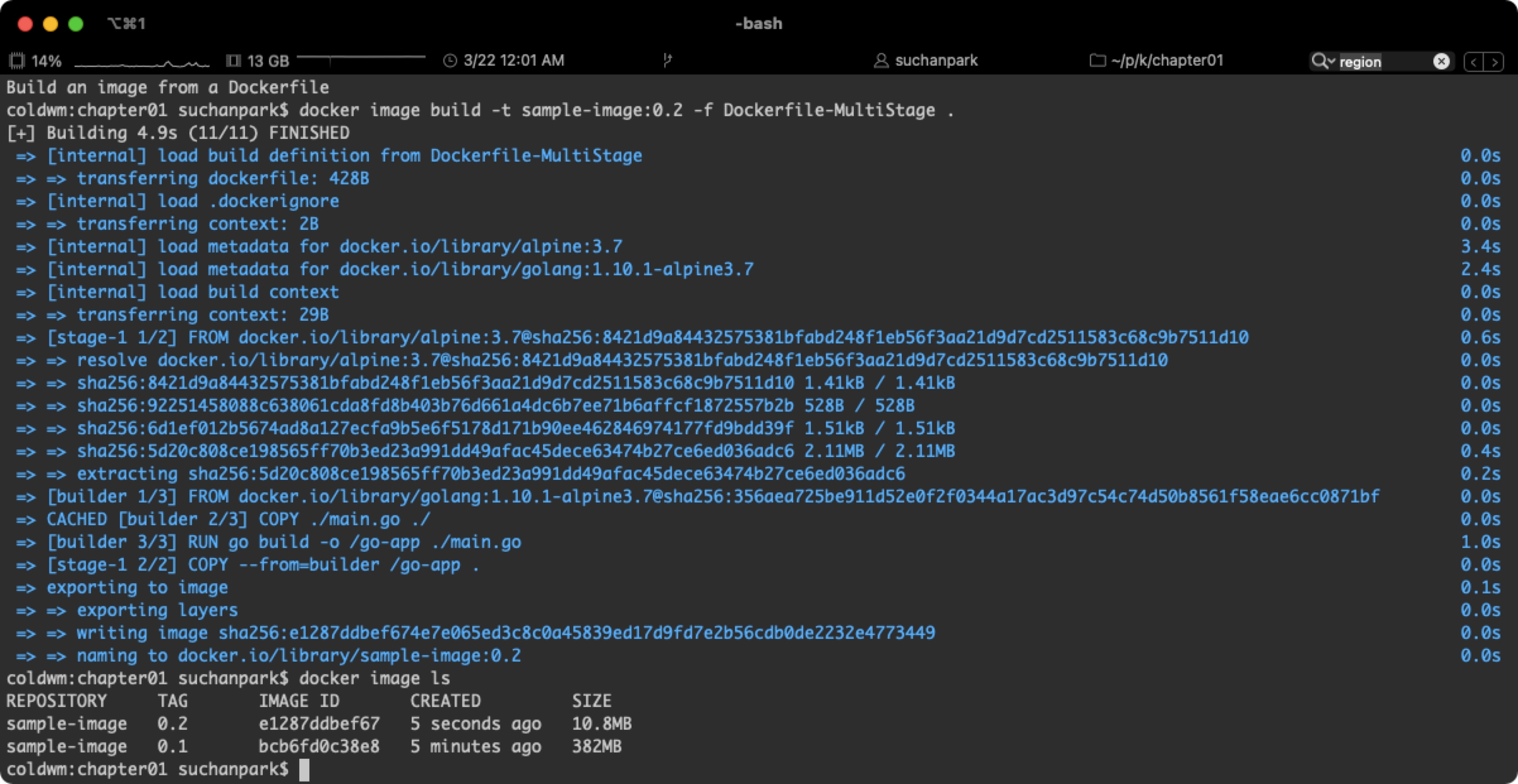Click the green zoom window button
This screenshot has height=784, width=1518.
coord(76,24)
